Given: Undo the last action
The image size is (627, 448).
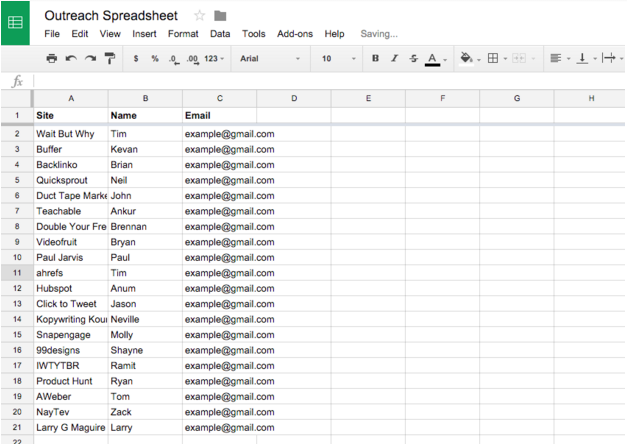Looking at the screenshot, I should (71, 59).
